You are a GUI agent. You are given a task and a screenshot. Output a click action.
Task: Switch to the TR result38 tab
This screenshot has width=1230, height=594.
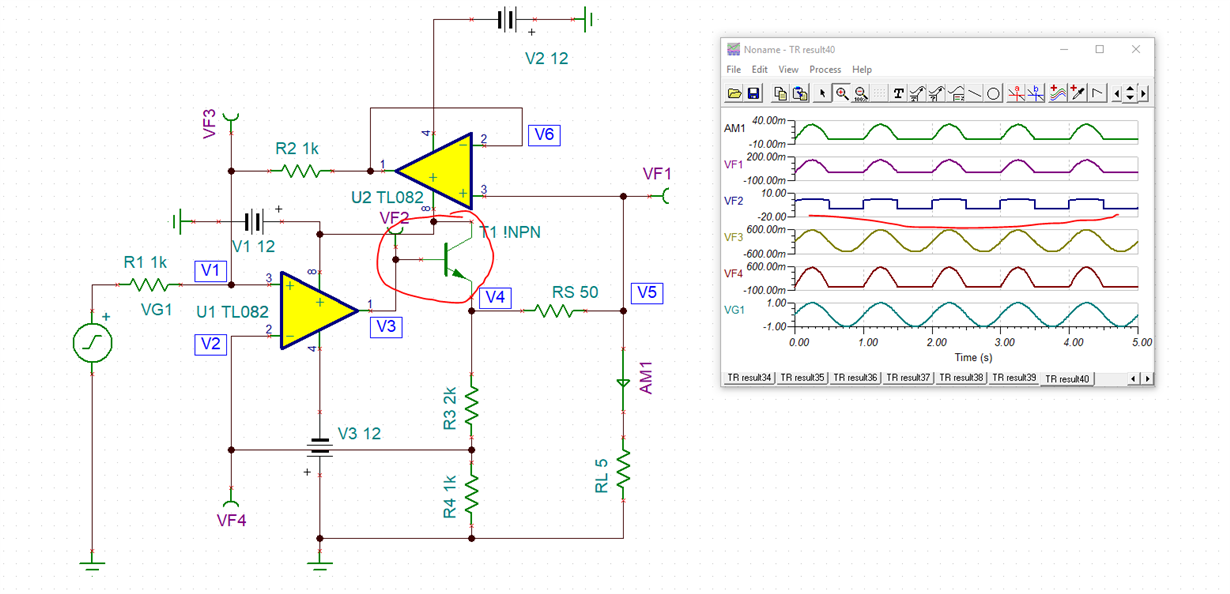961,378
